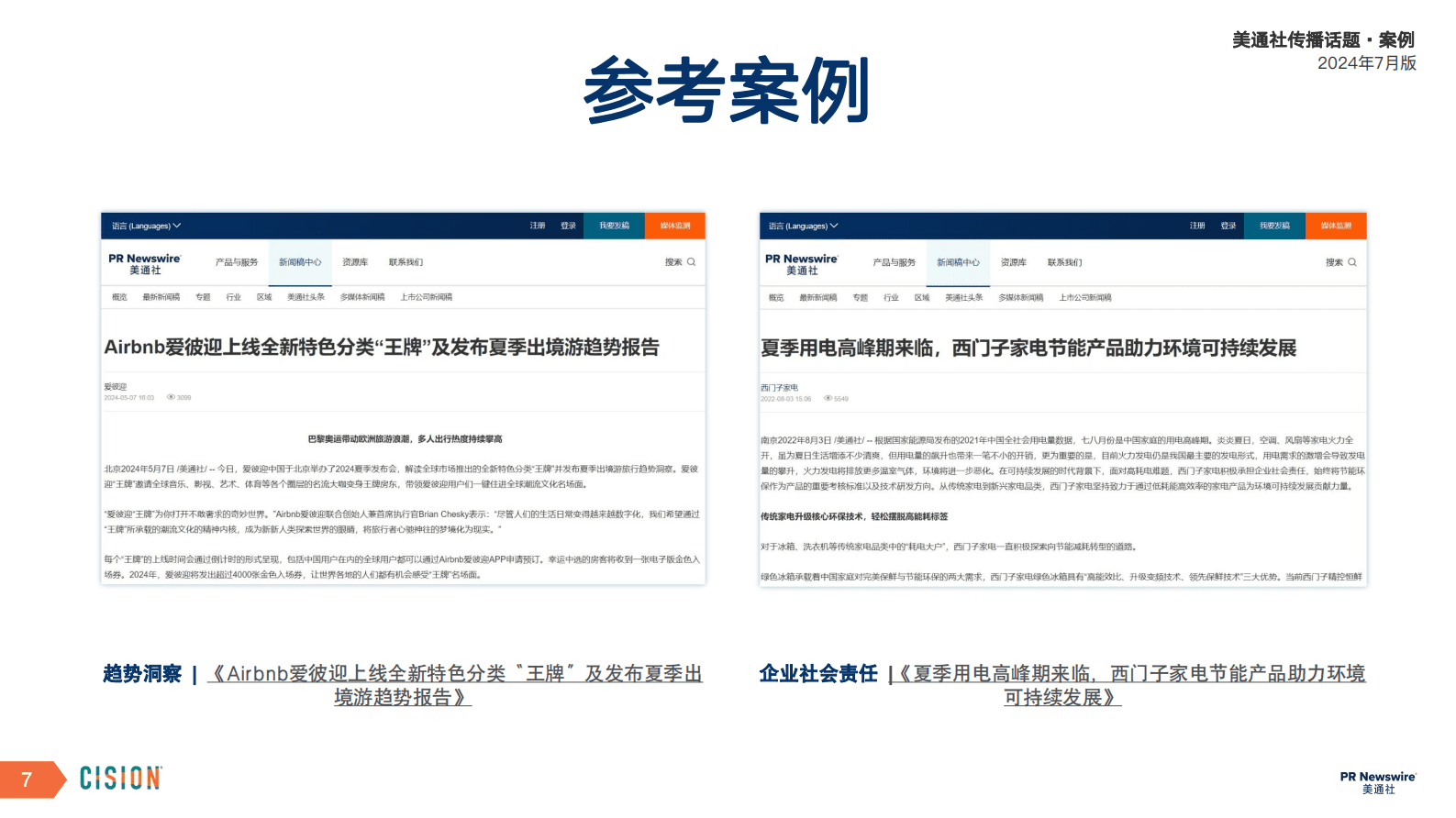1456x818 pixels.
Task: Click the 趋势洞察 caption label
Action: tap(142, 674)
